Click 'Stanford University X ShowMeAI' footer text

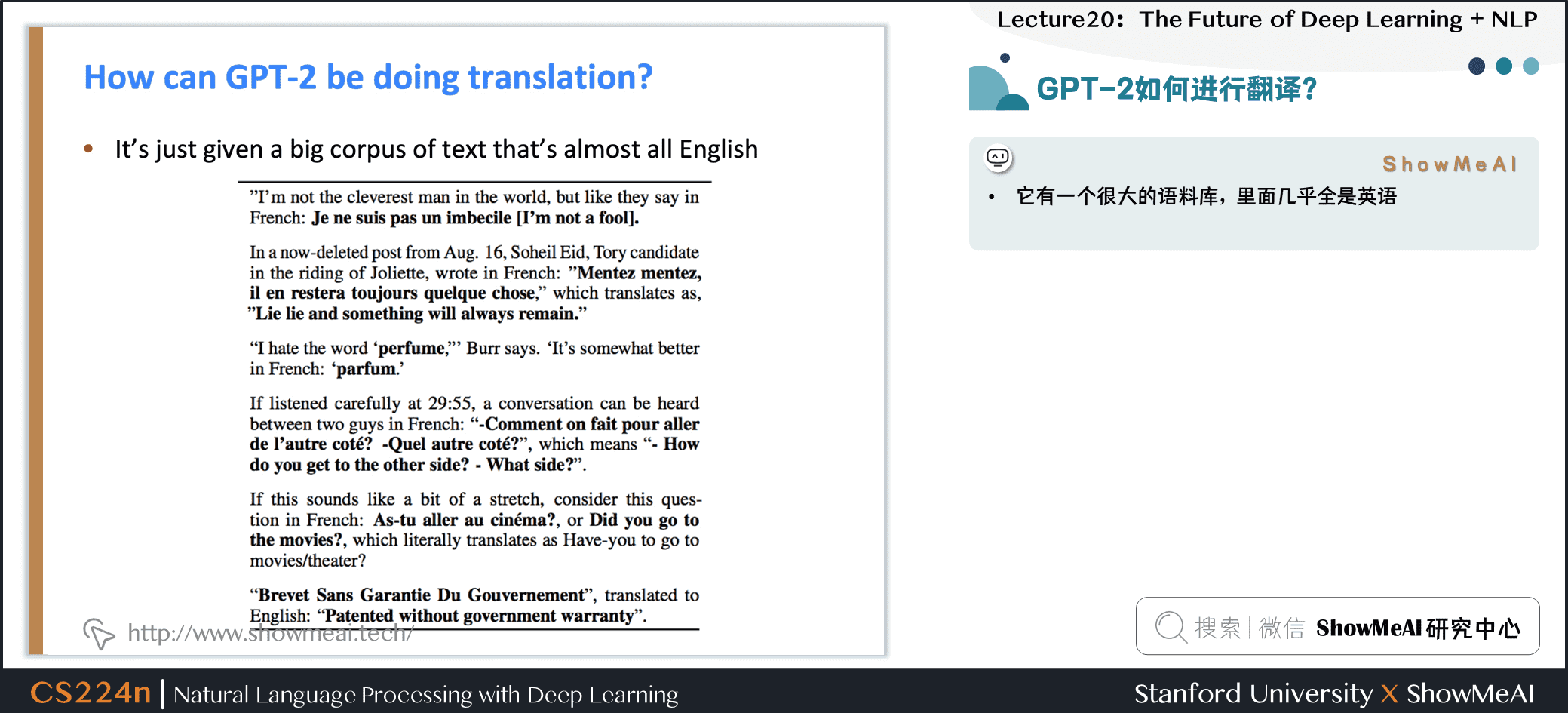(x=1334, y=693)
